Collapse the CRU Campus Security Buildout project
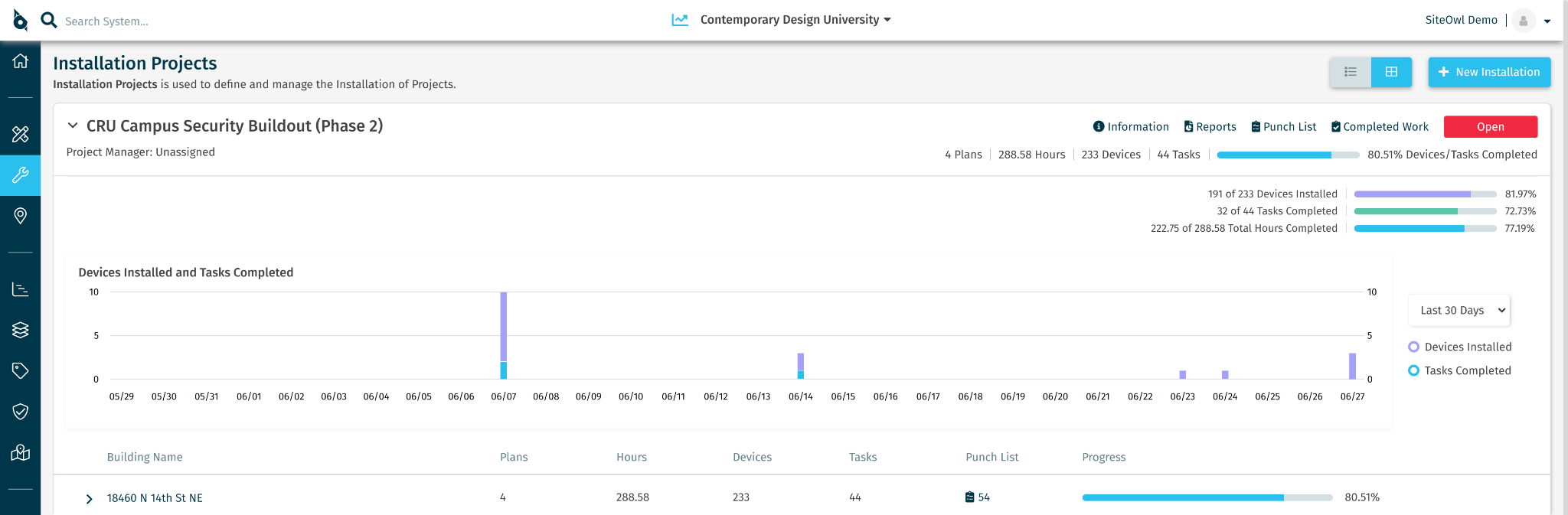The image size is (1568, 515). point(73,125)
